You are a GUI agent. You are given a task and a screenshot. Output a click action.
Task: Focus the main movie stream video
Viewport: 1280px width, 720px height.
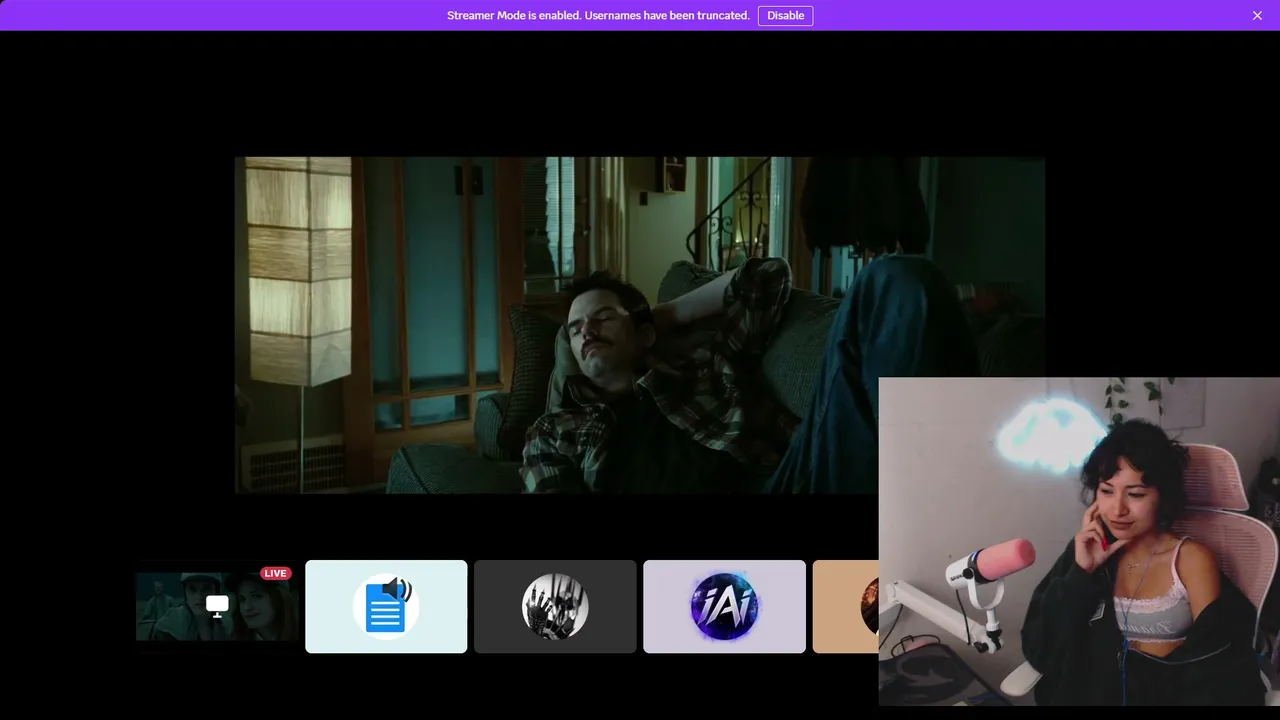point(640,325)
